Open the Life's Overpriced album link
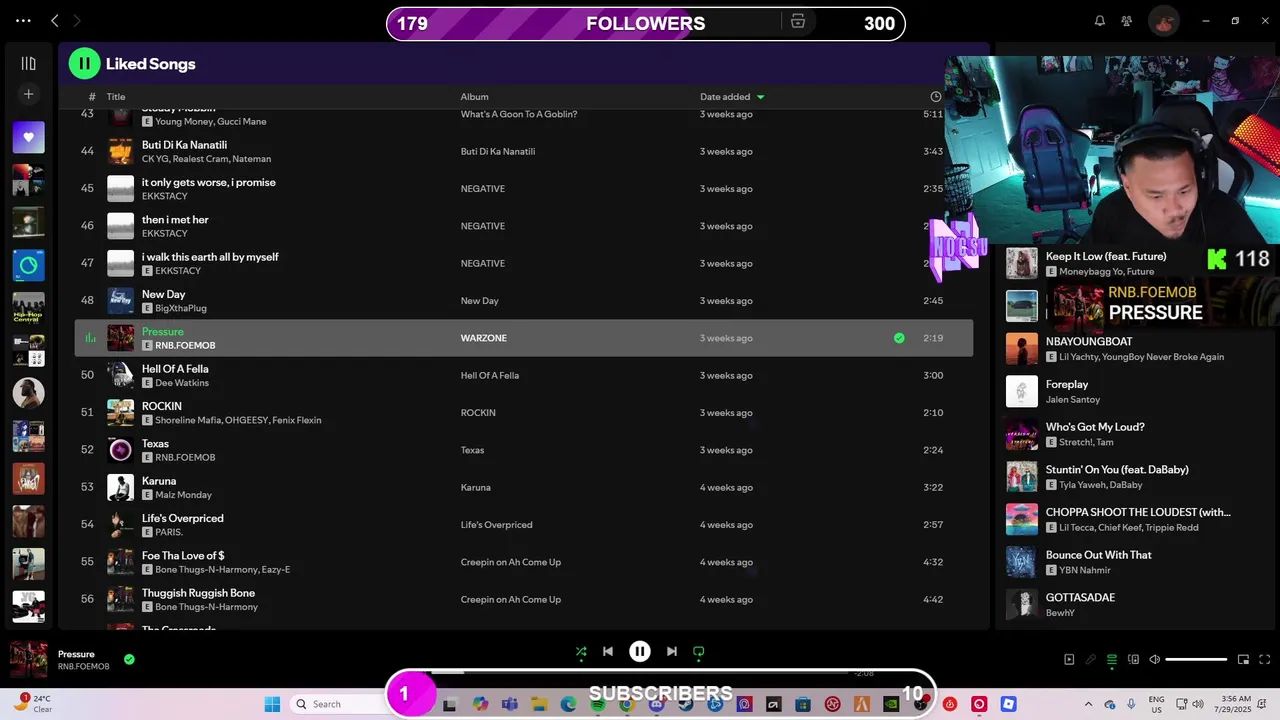1280x720 pixels. 496,525
